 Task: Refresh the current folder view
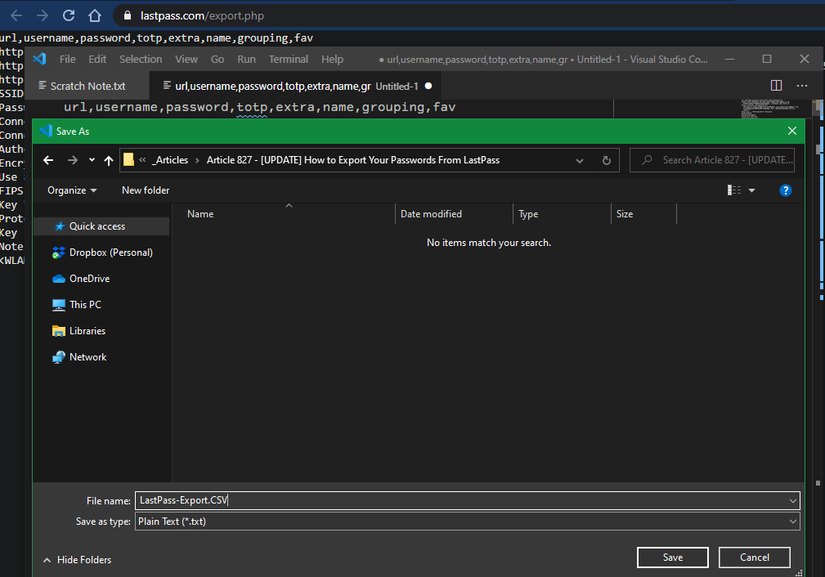click(x=606, y=159)
